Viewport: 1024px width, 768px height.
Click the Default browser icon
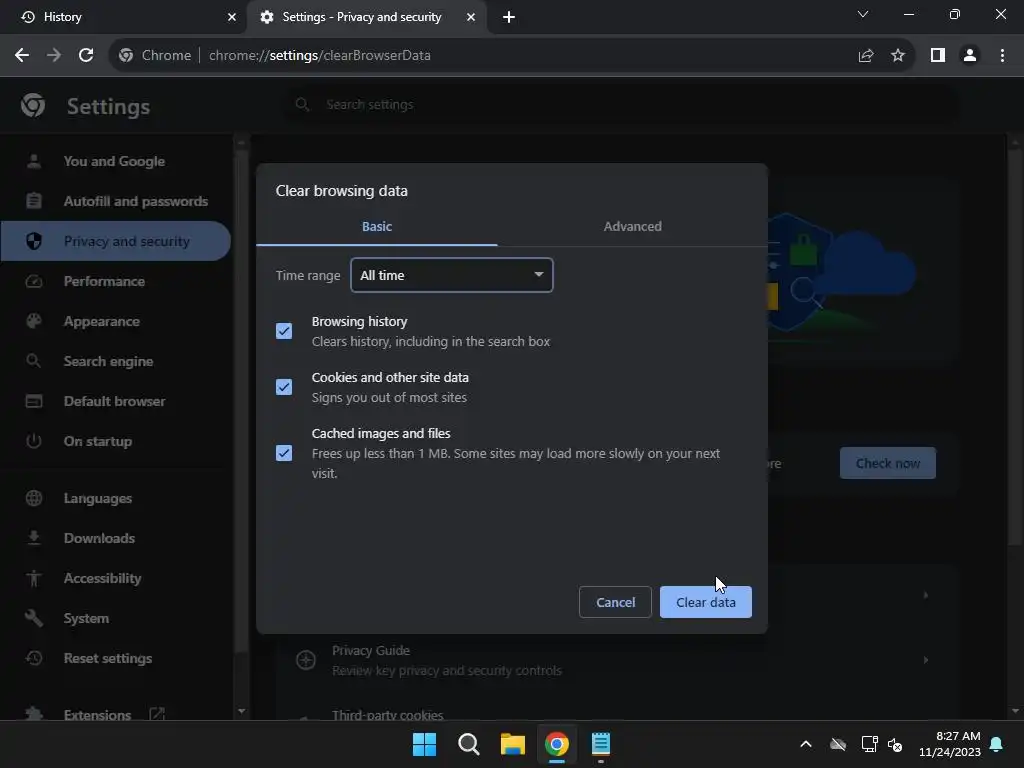point(34,401)
